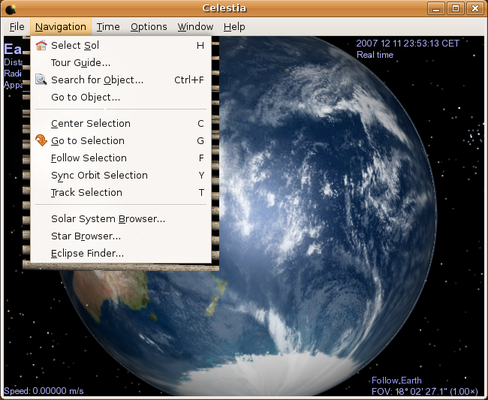Open the Options menu
The width and height of the screenshot is (488, 400).
tap(149, 27)
